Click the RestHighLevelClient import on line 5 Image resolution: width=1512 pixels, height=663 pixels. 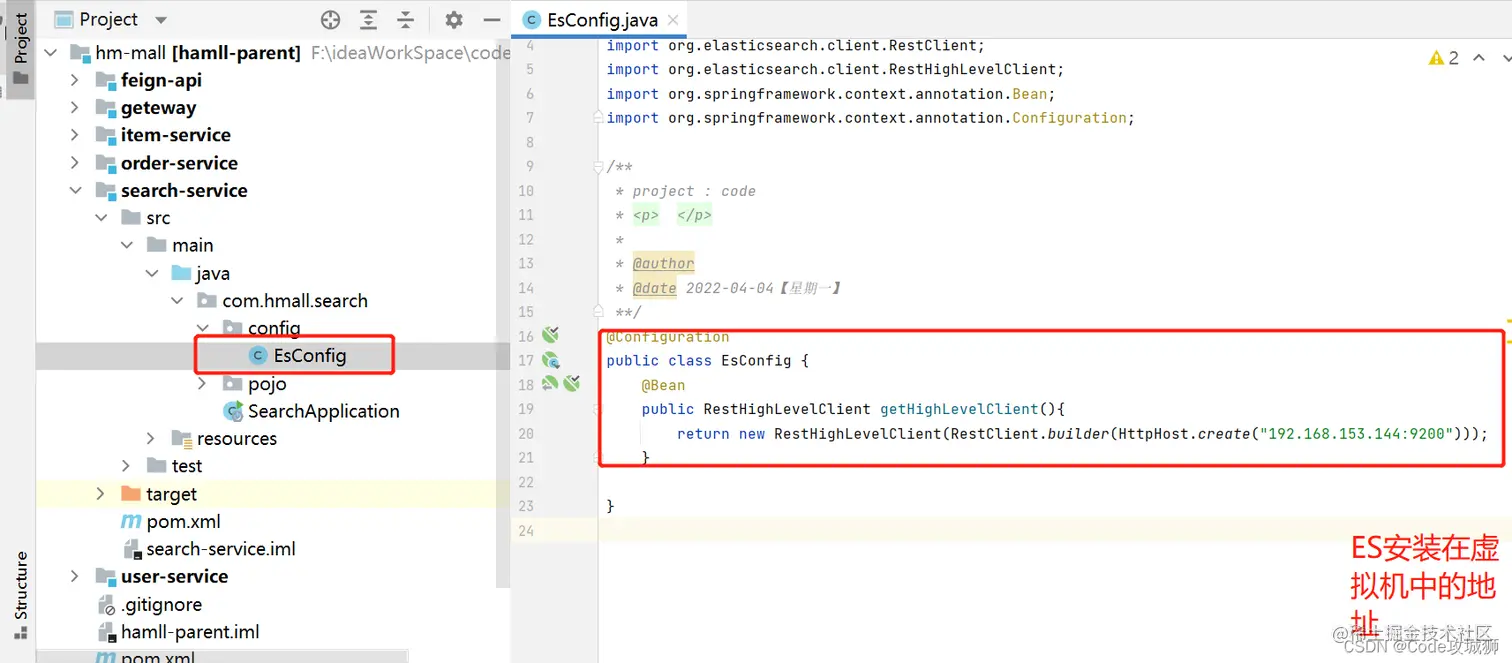(835, 69)
